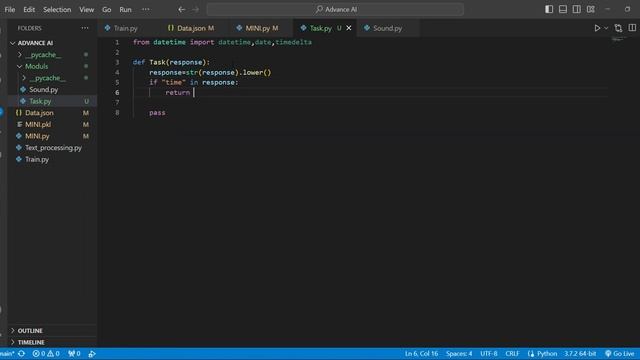640x360 pixels.
Task: Run the Python file with play icon
Action: [597, 28]
